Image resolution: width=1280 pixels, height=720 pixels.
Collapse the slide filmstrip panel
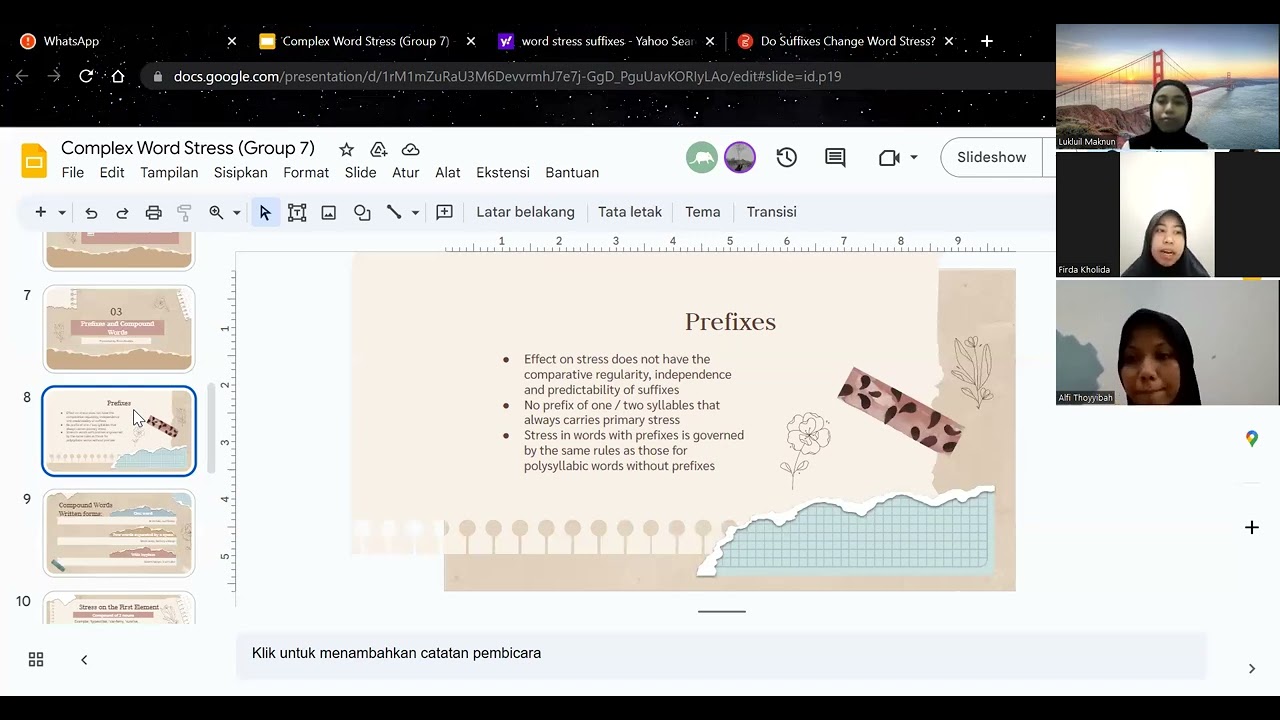84,659
